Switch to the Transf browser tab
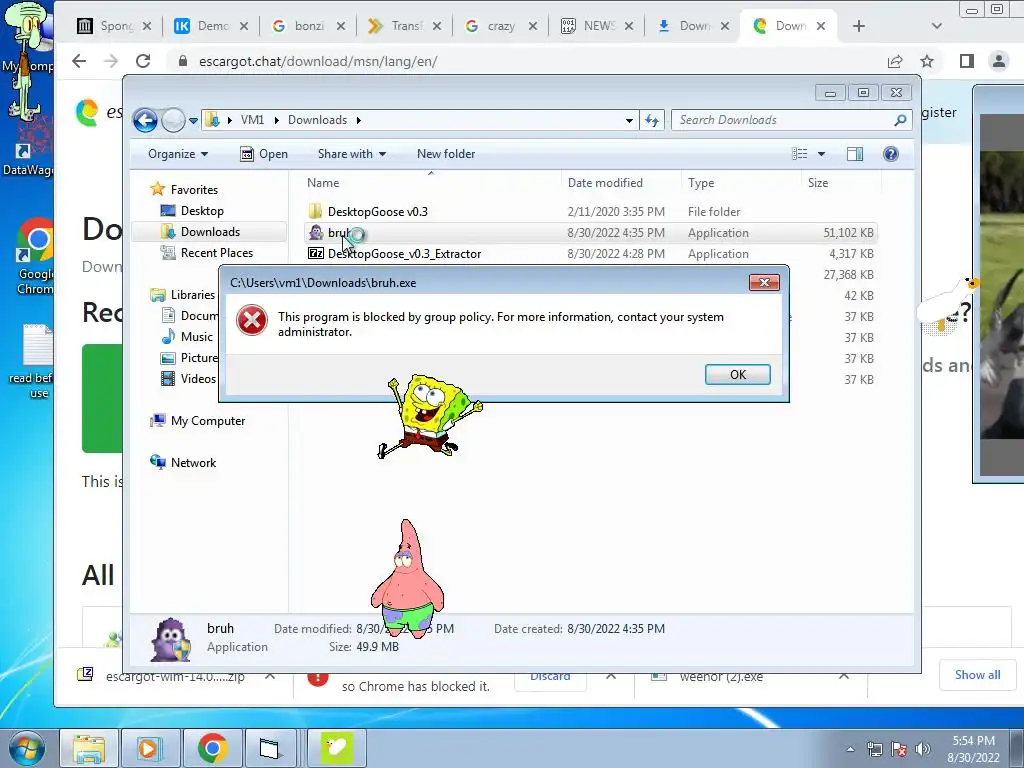The width and height of the screenshot is (1024, 768). coord(405,26)
